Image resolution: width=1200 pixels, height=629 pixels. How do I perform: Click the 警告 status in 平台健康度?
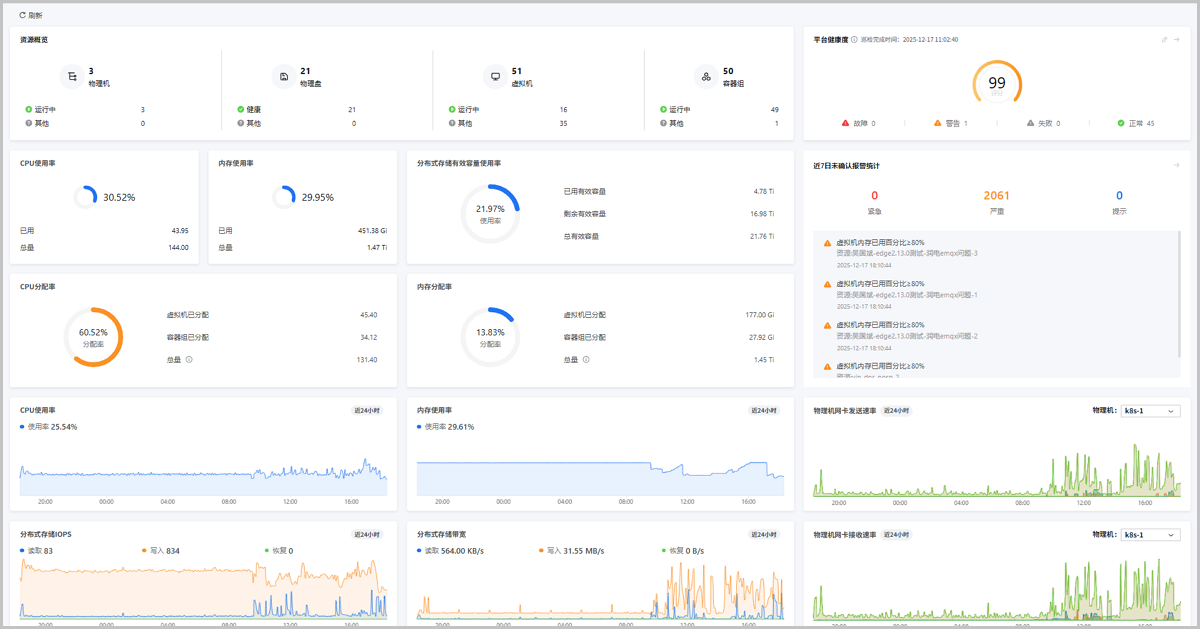point(950,124)
